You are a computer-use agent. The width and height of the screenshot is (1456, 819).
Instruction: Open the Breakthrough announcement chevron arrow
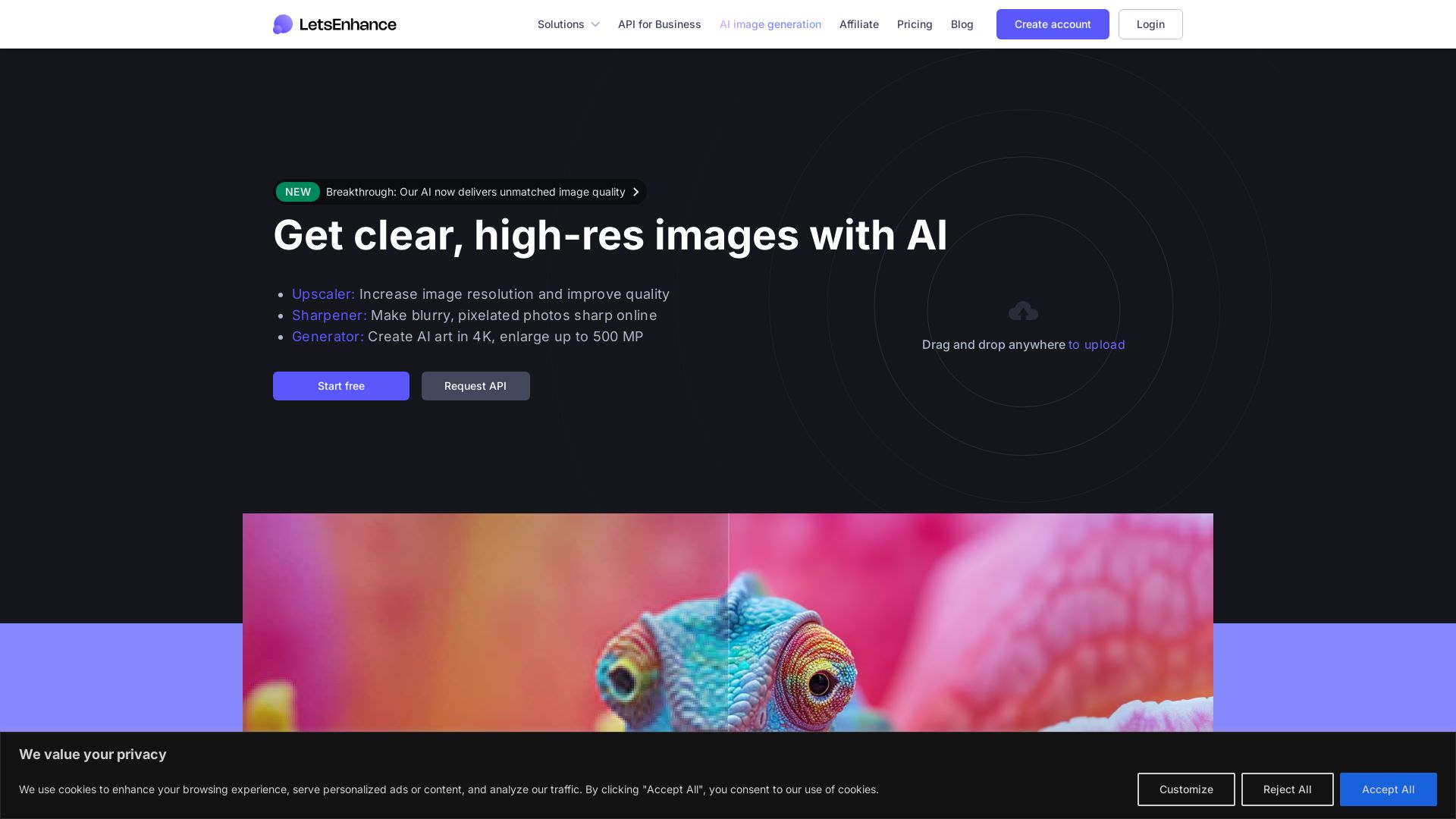click(x=635, y=192)
